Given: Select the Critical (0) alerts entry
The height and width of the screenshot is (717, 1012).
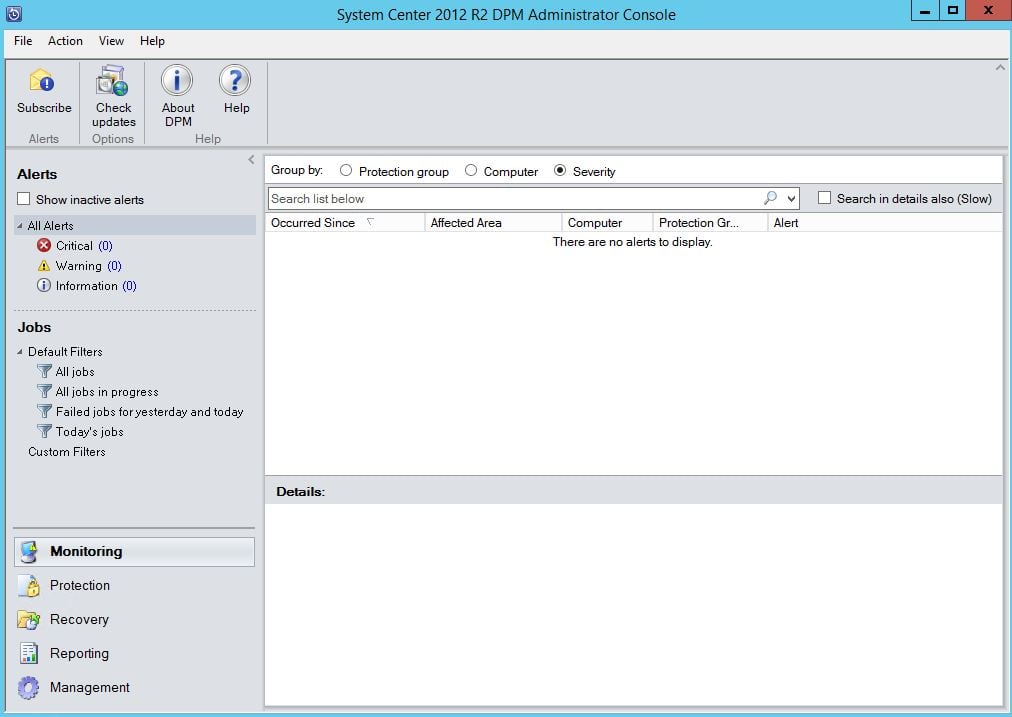Looking at the screenshot, I should click(84, 246).
